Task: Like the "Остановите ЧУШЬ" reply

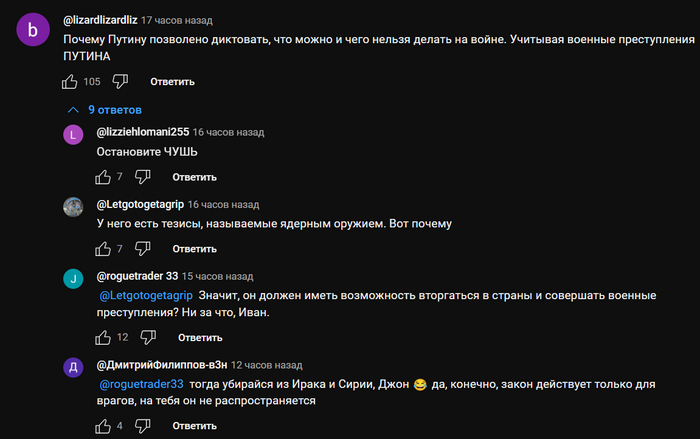Action: point(103,177)
